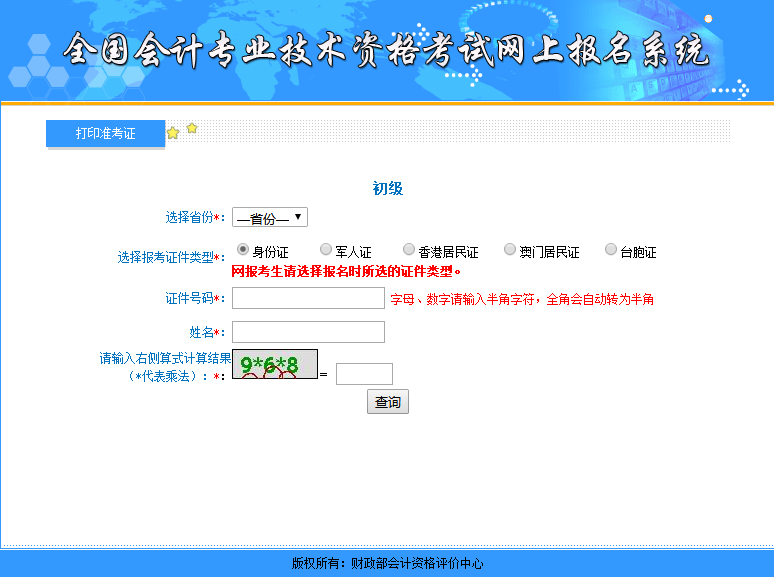This screenshot has width=774, height=577.
Task: Focus the 姓名 name input field
Action: pos(309,332)
